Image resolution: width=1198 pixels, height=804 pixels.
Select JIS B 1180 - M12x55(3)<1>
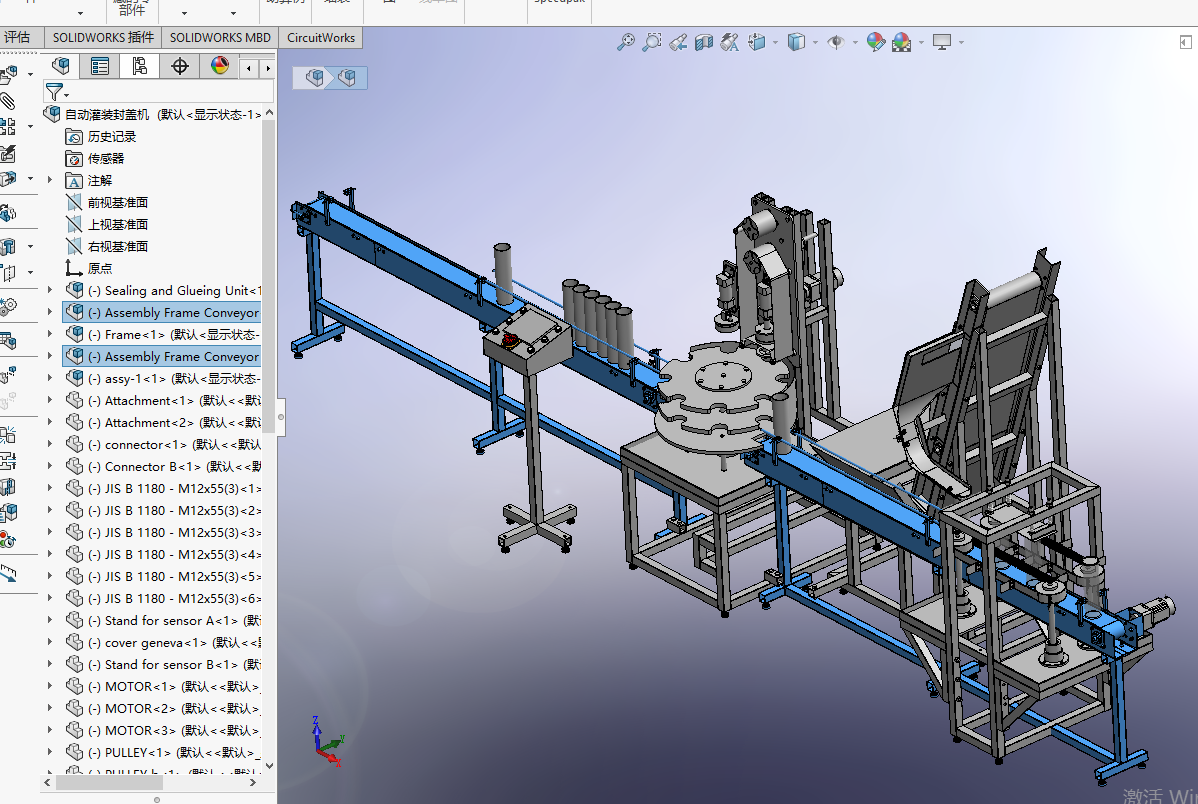click(x=164, y=488)
